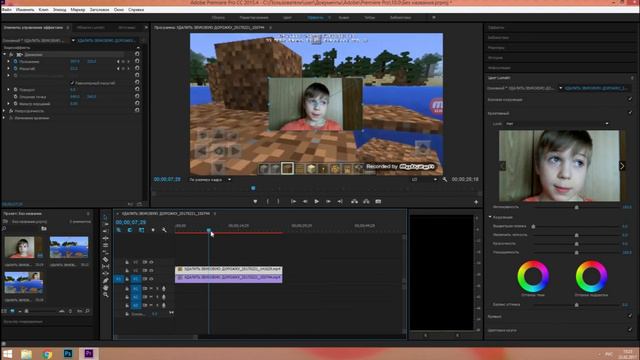Open collapsed История panel

point(495,58)
